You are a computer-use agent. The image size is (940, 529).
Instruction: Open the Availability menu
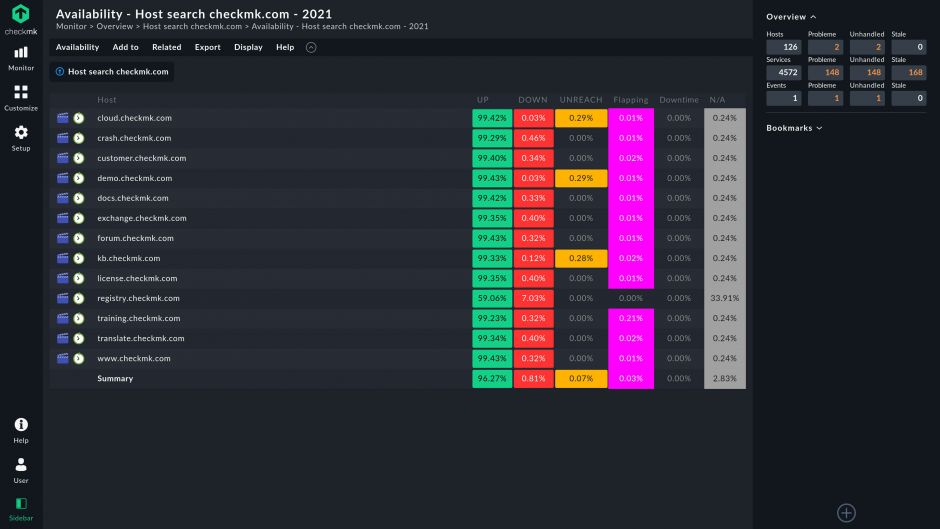point(77,47)
